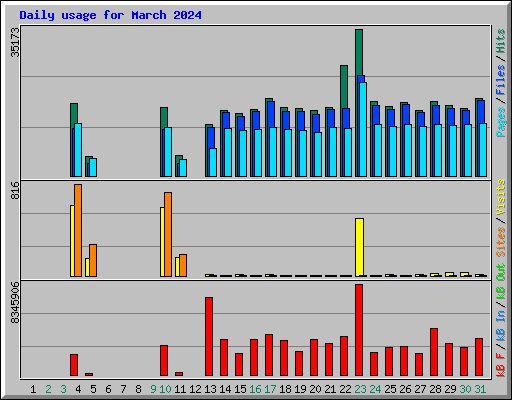This screenshot has height=400, width=512.
Task: Click the 'Hits' legend label
Action: [x=501, y=41]
